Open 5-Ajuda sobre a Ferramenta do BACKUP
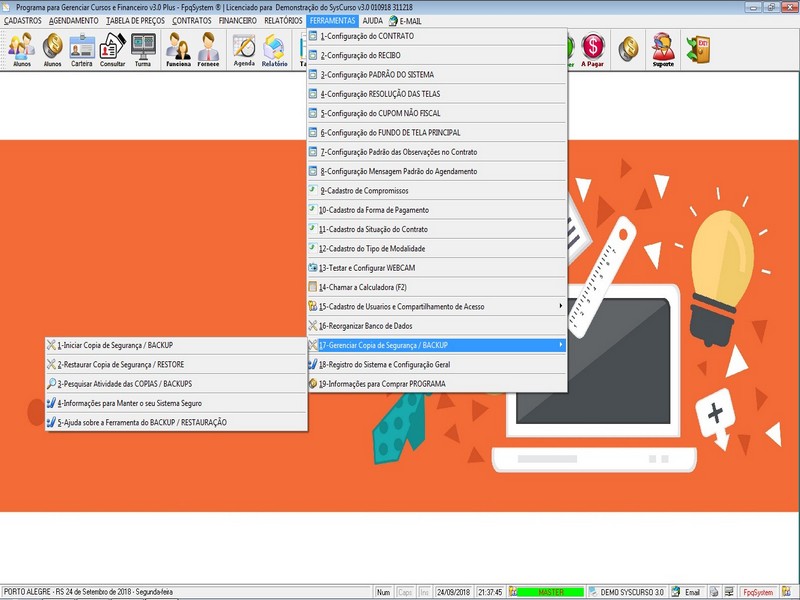Viewport: 800px width, 600px height. pos(176,422)
